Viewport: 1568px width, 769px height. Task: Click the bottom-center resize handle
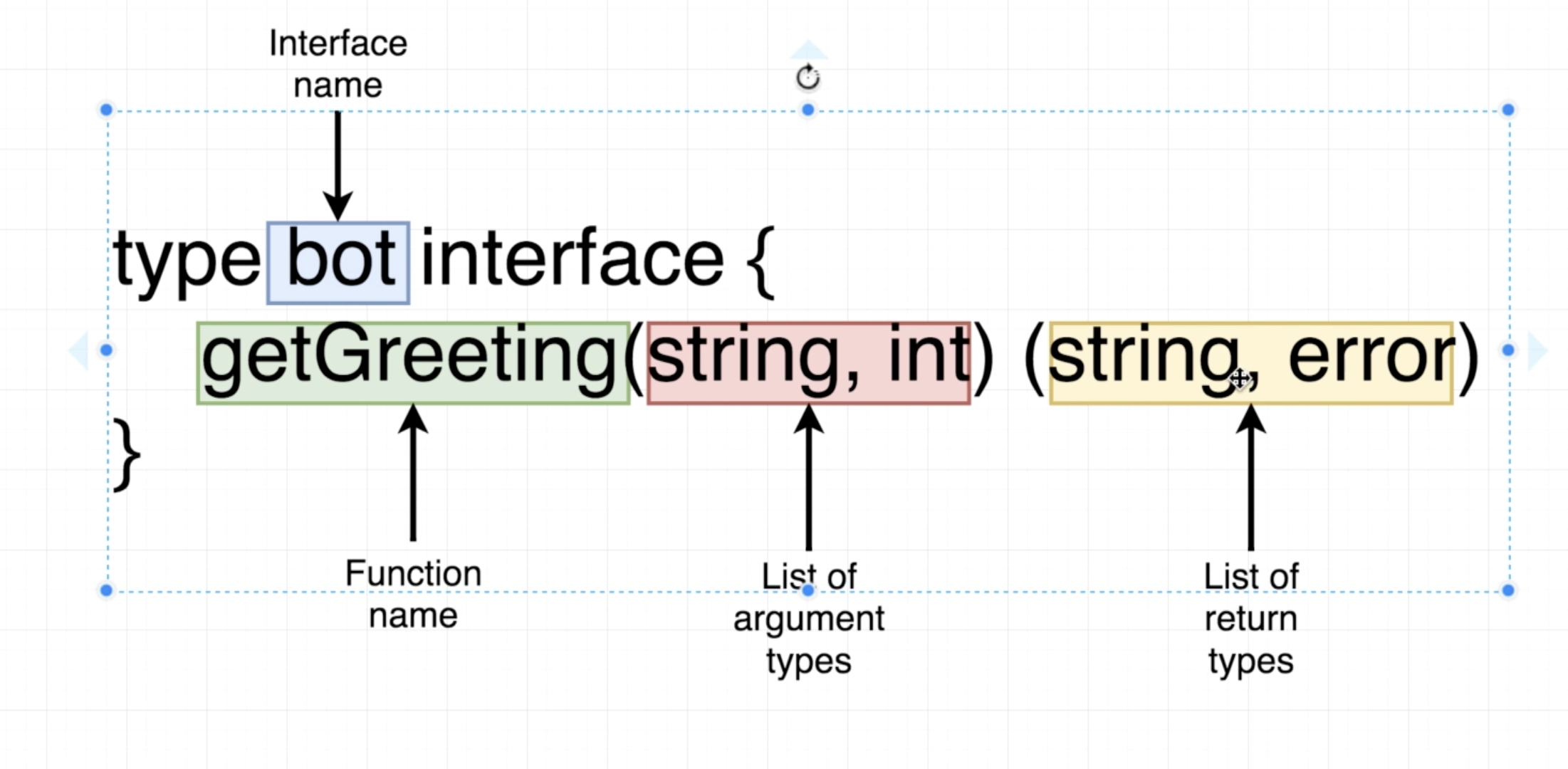(x=807, y=590)
